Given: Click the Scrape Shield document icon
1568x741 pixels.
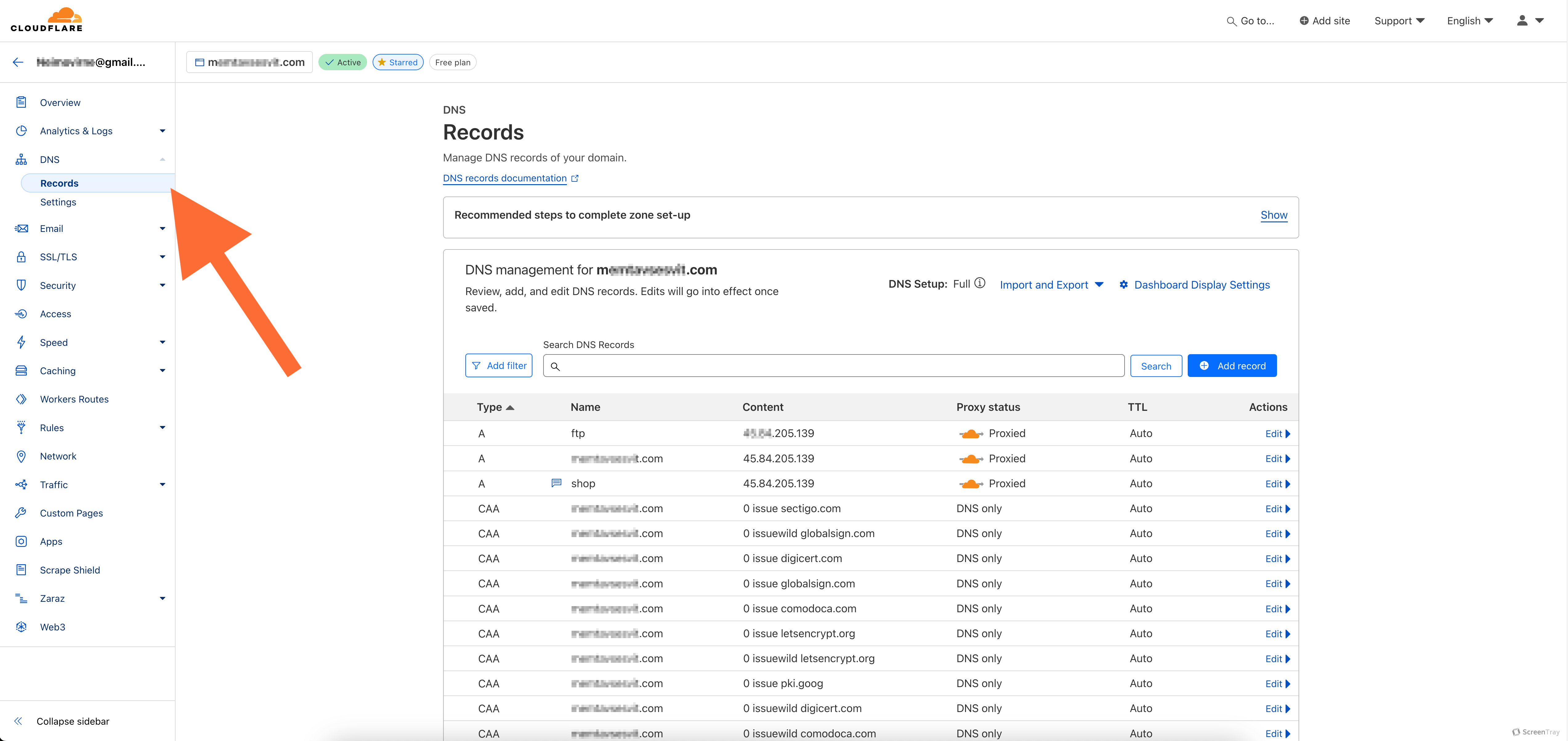Looking at the screenshot, I should (21, 570).
